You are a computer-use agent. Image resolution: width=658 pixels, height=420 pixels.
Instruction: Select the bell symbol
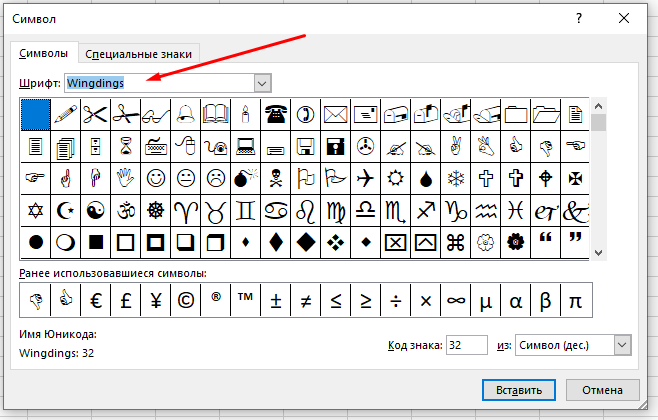tap(185, 115)
